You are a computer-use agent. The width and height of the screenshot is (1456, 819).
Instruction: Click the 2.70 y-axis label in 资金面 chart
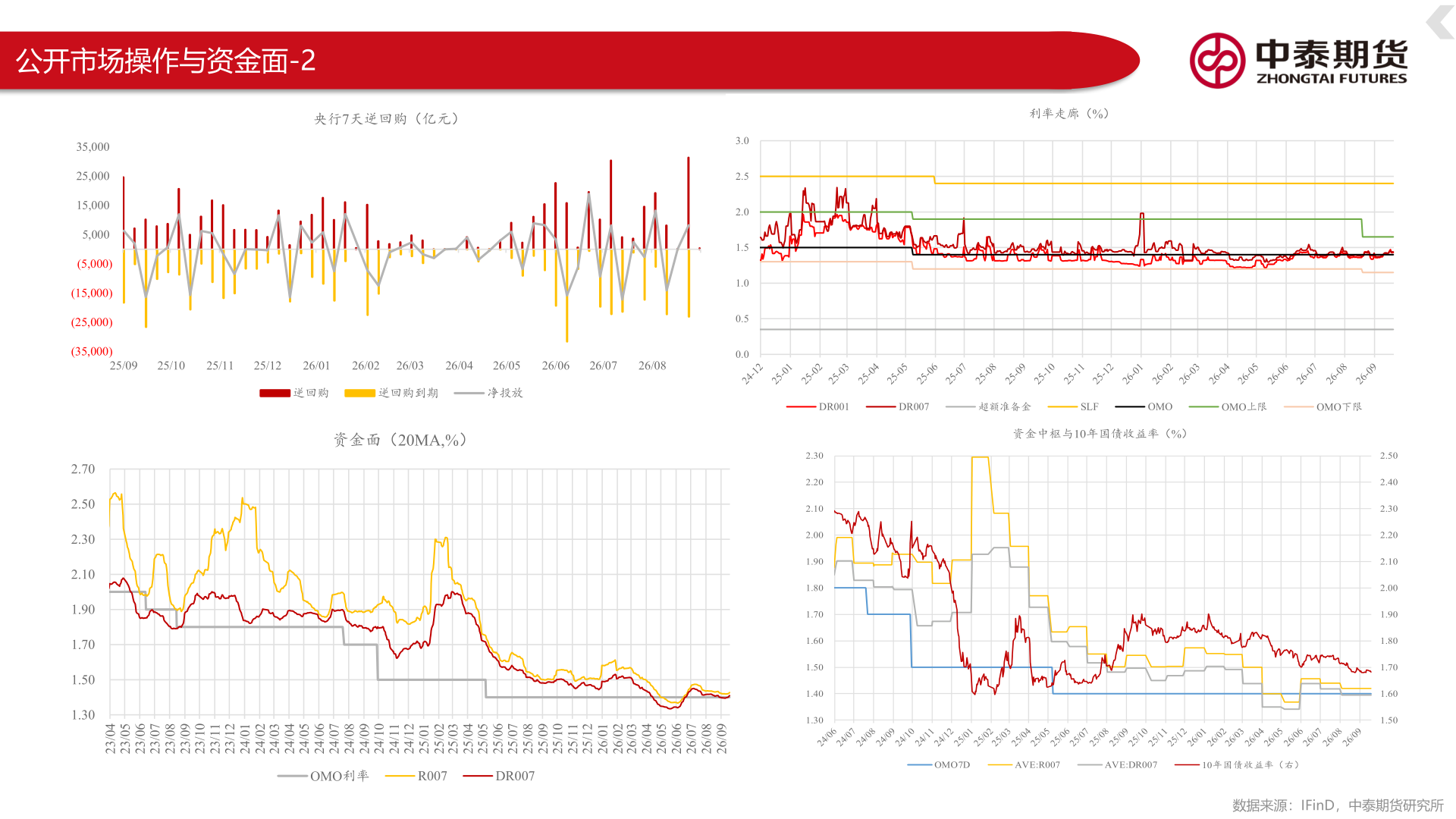(83, 469)
